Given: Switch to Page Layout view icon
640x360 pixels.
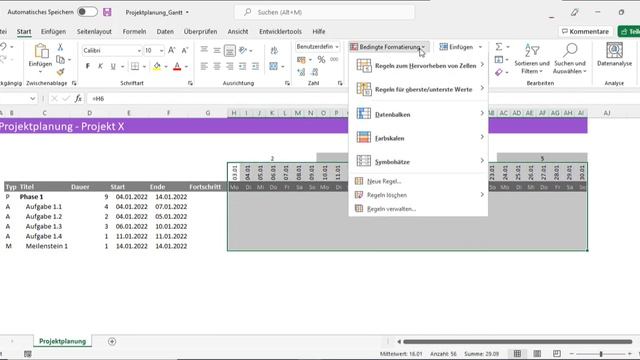Looking at the screenshot, I should [x=537, y=353].
